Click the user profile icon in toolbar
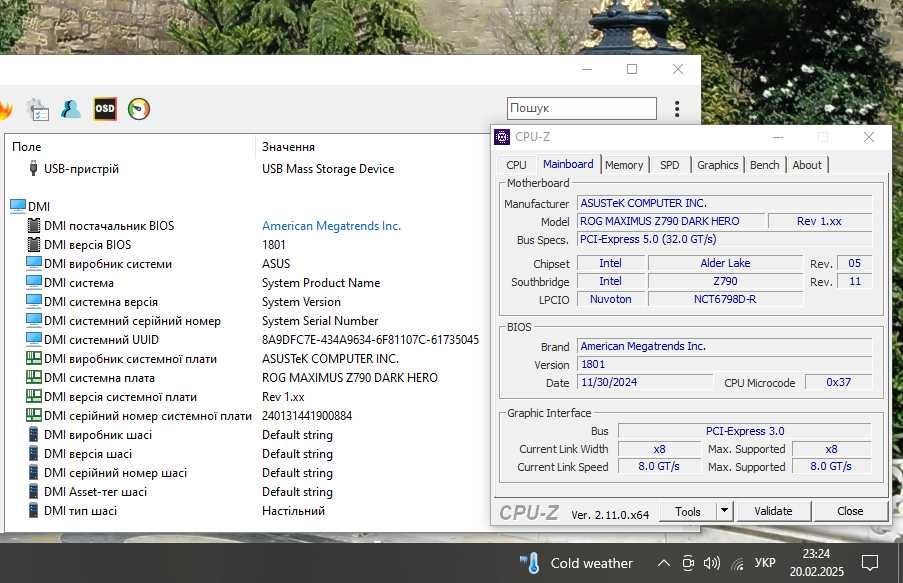The height and width of the screenshot is (583, 903). coord(71,108)
